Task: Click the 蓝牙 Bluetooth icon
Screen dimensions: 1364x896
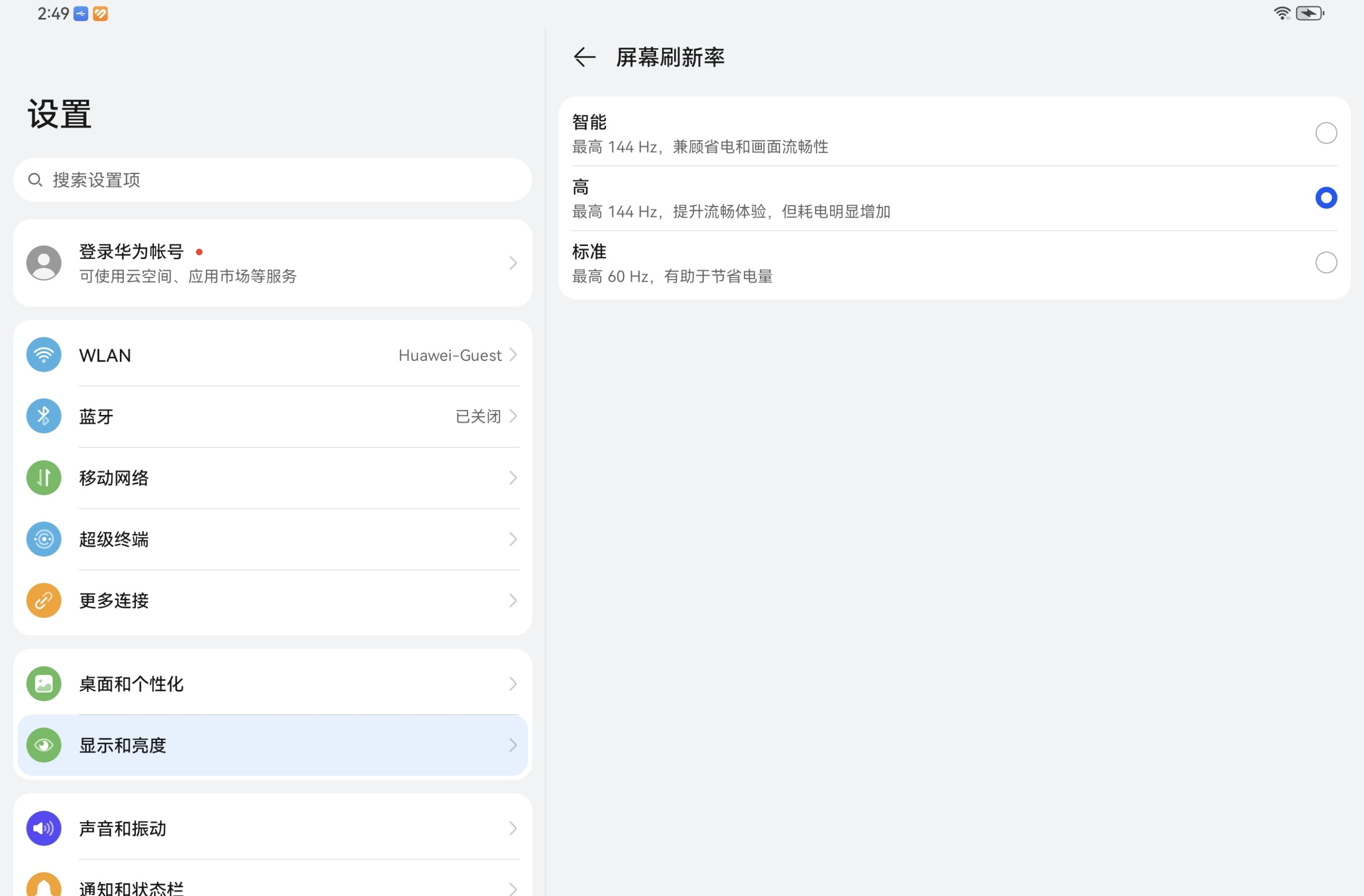Action: (44, 416)
